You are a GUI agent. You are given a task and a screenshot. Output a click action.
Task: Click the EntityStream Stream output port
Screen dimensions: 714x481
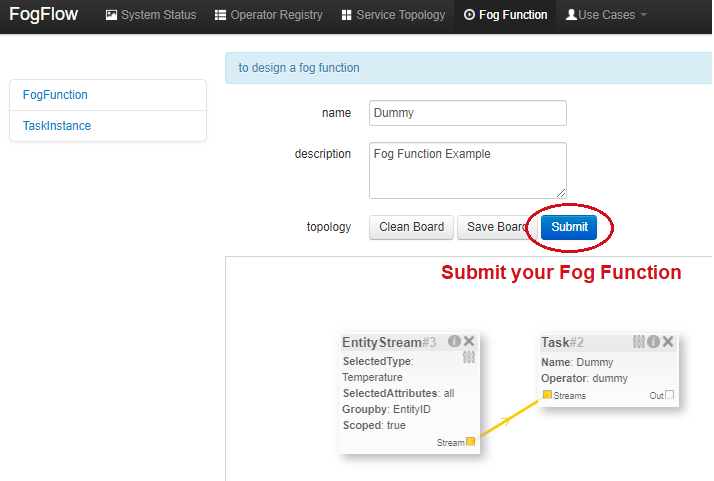tap(471, 441)
